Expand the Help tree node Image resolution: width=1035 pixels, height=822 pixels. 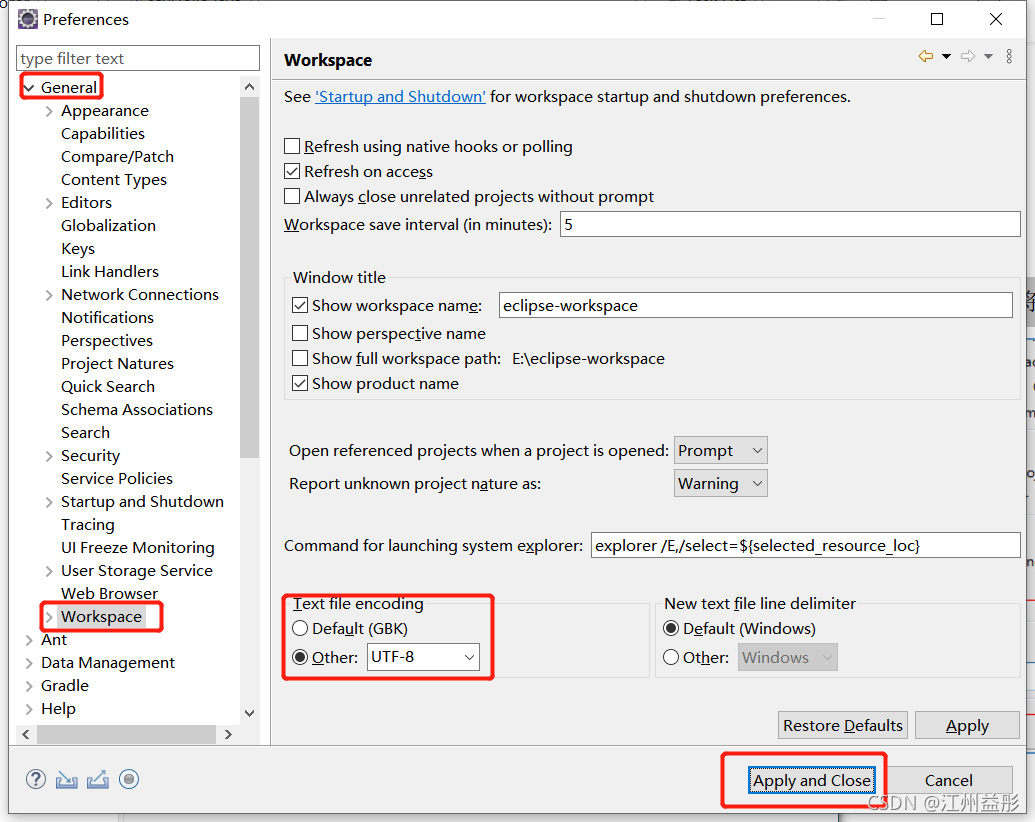tap(28, 708)
